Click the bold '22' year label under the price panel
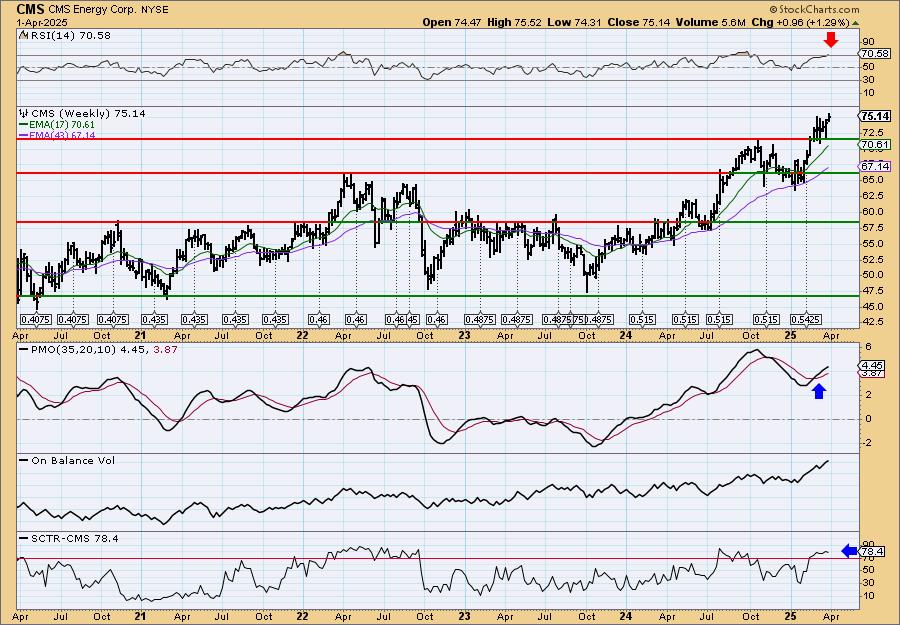This screenshot has height=625, width=900. (x=302, y=336)
